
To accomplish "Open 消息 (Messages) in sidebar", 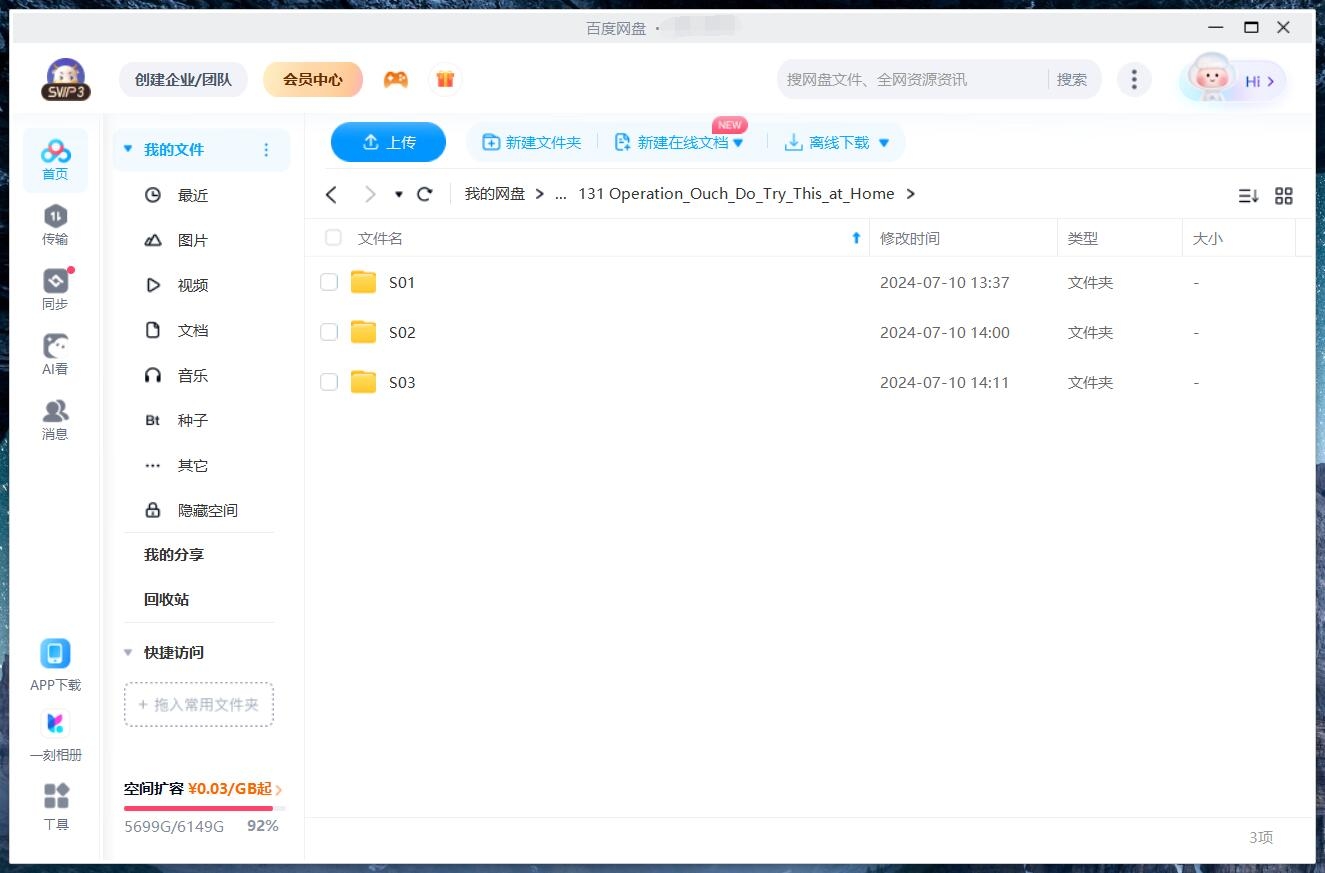I will tap(55, 419).
